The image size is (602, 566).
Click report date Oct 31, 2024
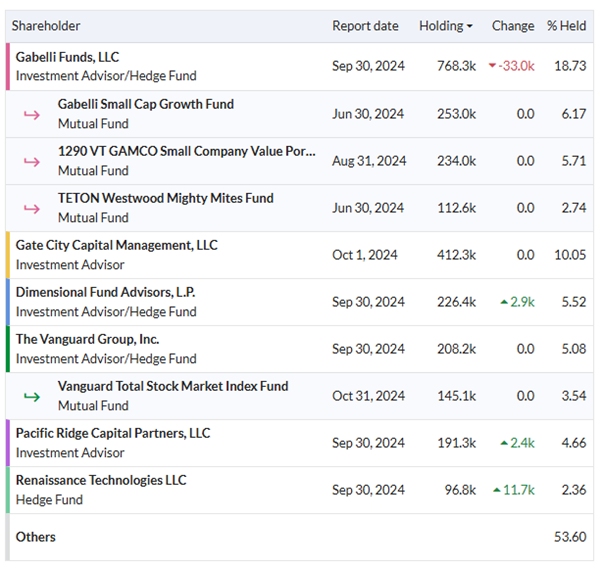click(x=368, y=396)
